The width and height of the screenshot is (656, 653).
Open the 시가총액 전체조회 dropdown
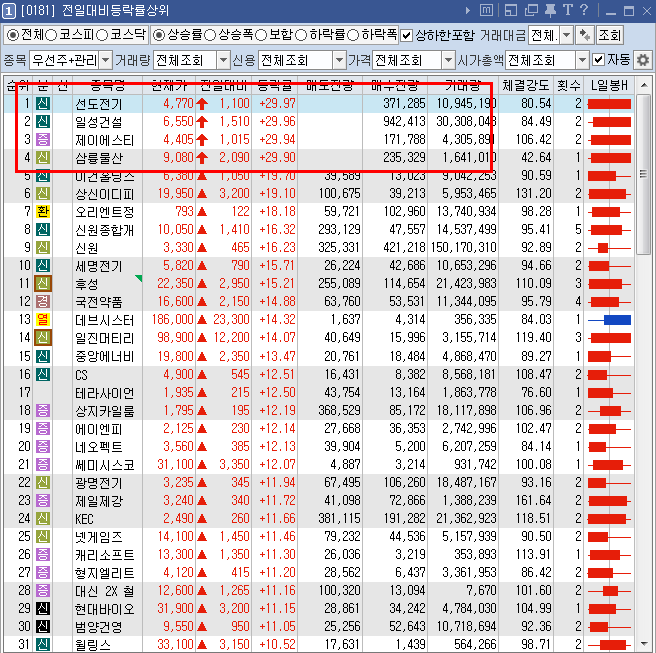point(582,60)
